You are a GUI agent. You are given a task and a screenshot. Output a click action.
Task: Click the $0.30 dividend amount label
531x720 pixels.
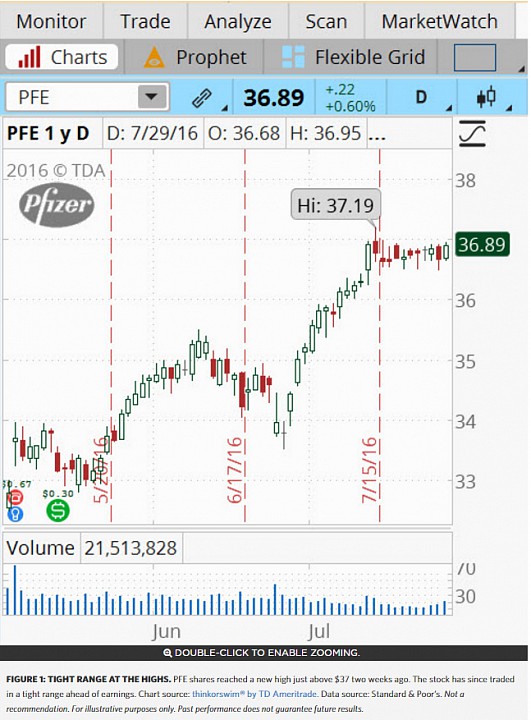click(x=58, y=493)
